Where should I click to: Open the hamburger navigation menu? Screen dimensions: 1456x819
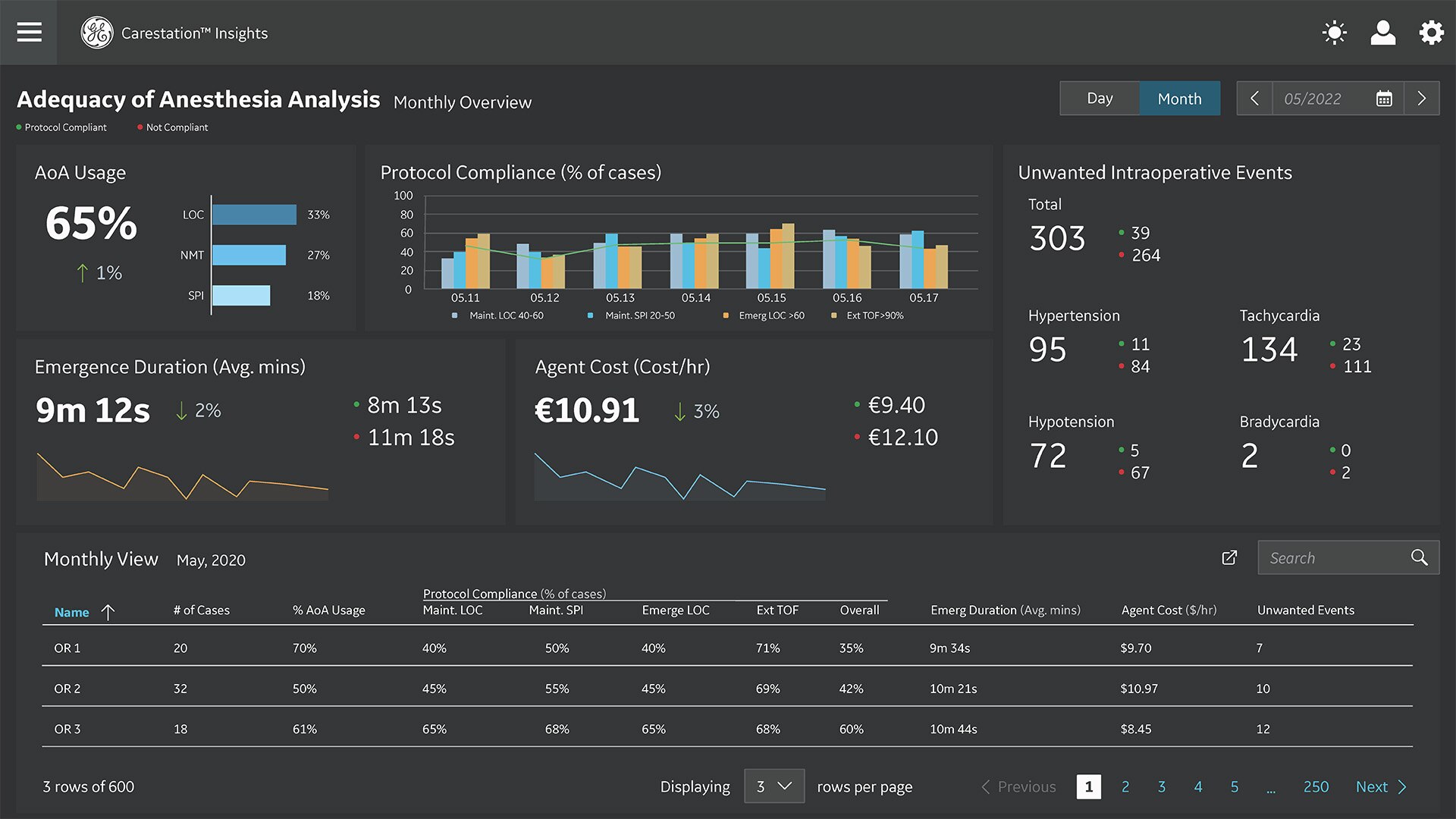point(29,33)
